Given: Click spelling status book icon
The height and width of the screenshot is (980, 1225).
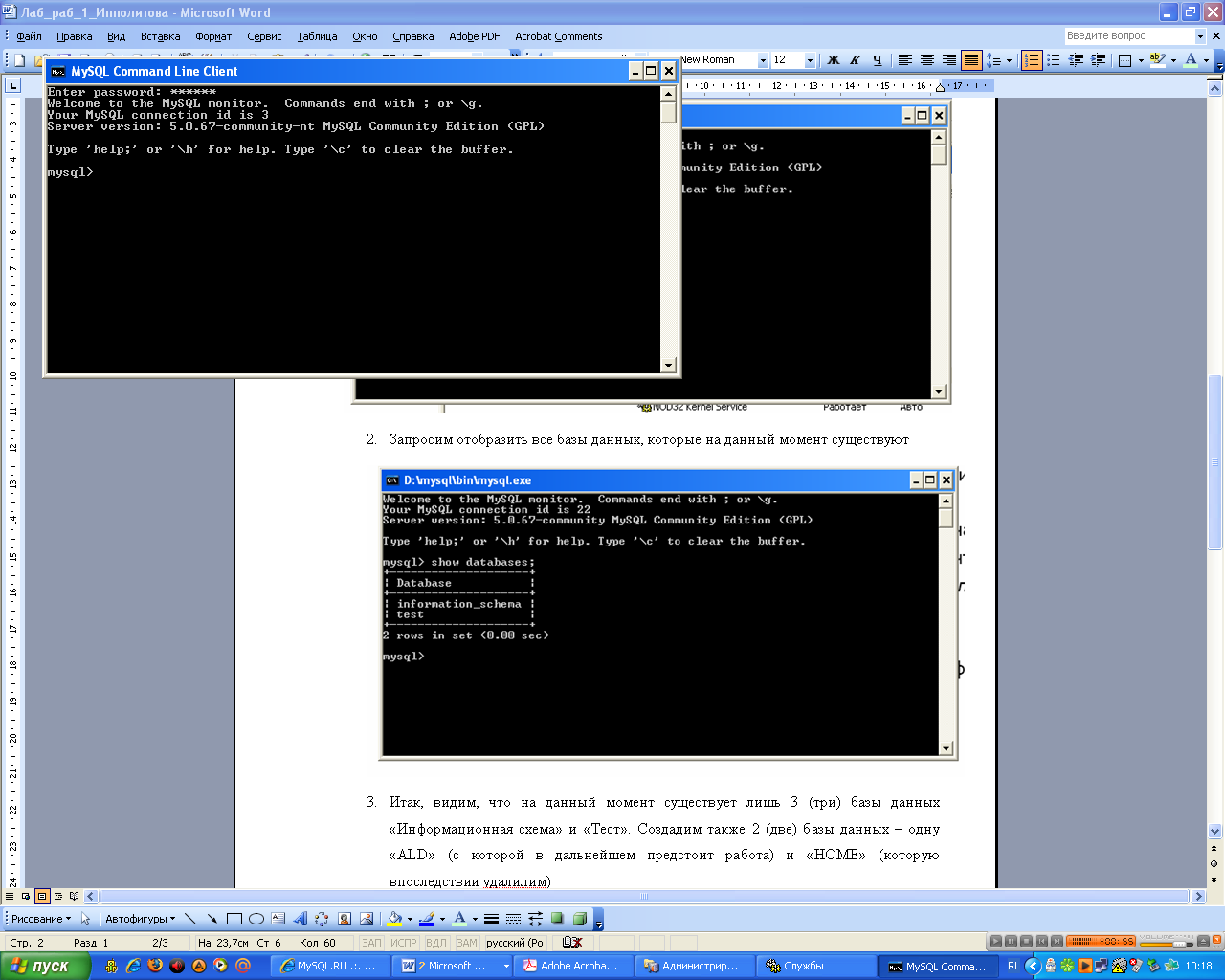Looking at the screenshot, I should [x=572, y=943].
